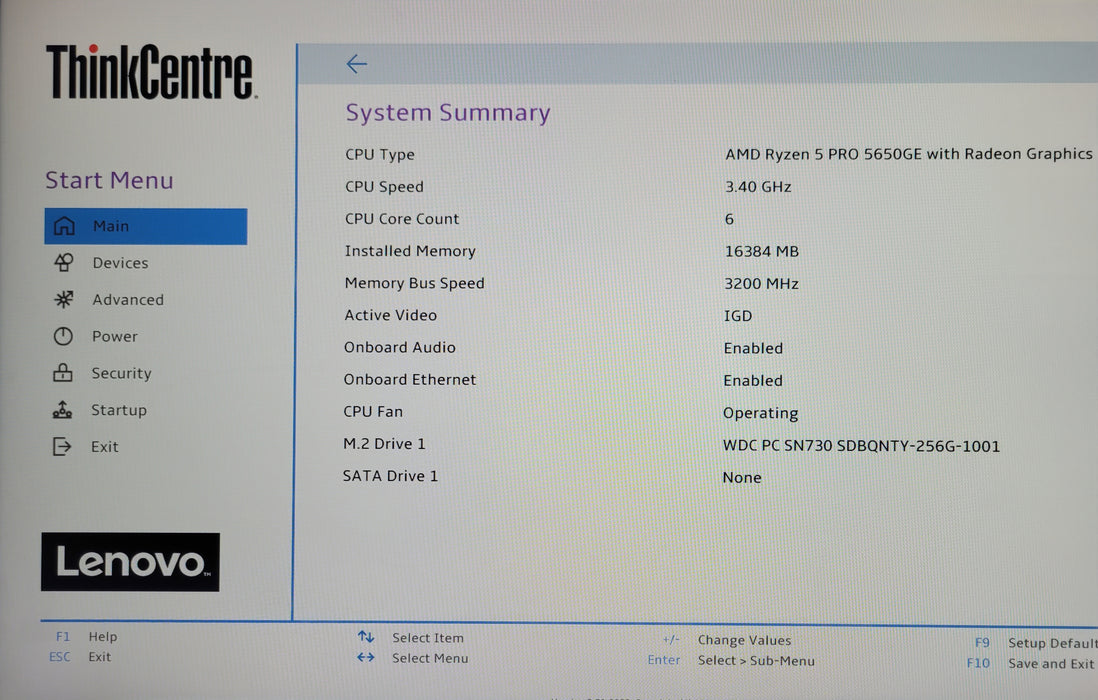Choose Exit in the Start Menu
This screenshot has width=1098, height=700.
104,447
